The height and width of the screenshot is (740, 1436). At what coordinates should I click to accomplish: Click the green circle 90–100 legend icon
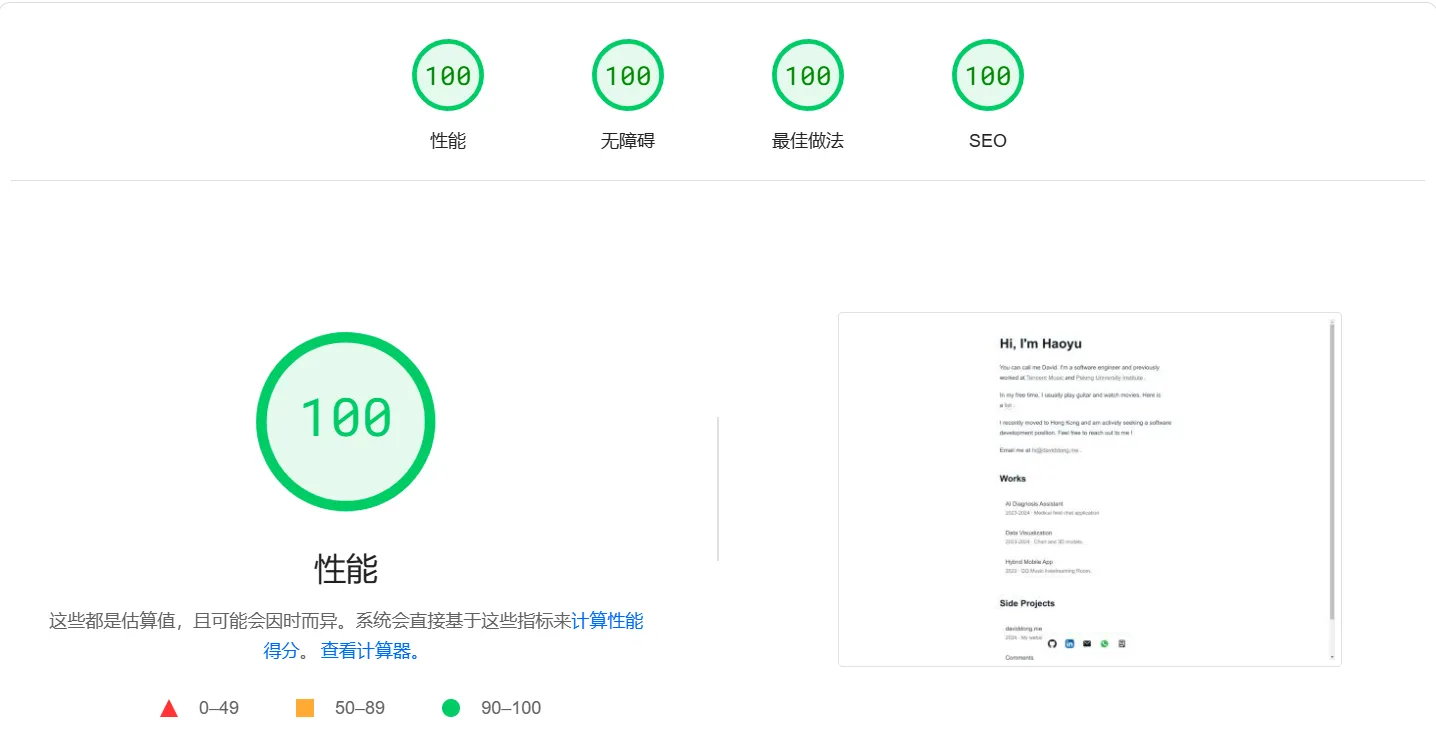point(450,707)
